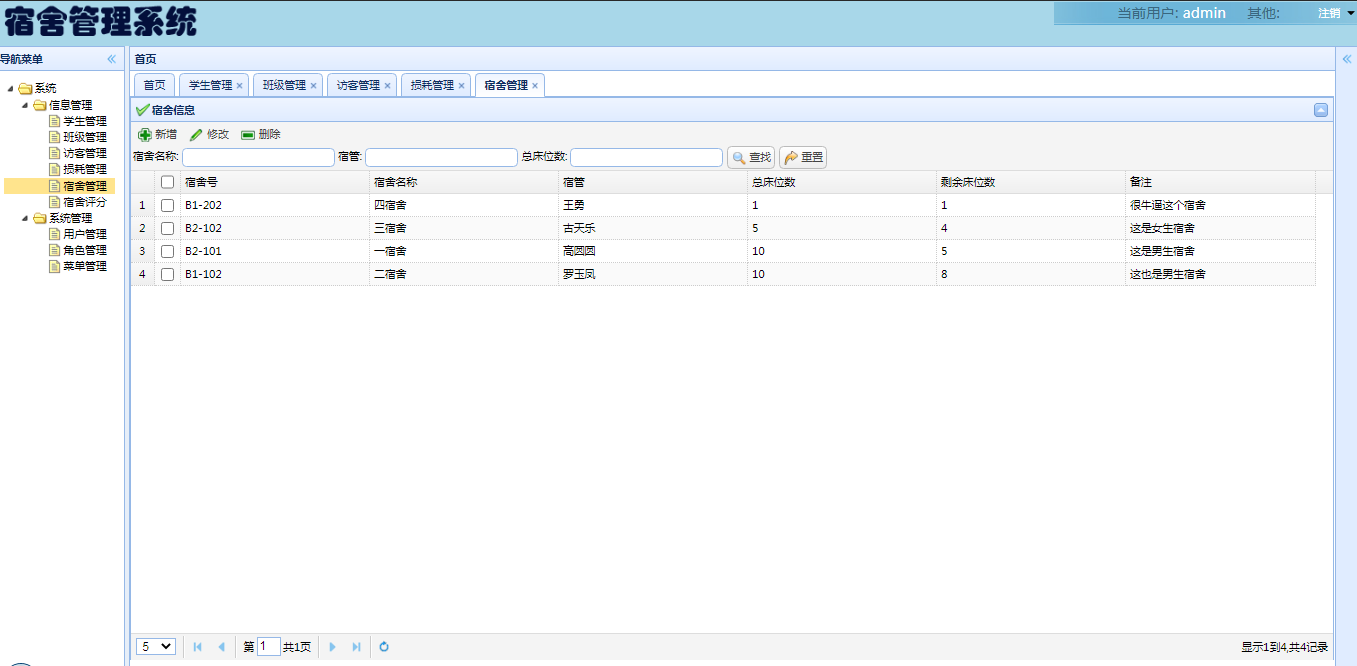This screenshot has width=1357, height=666.
Task: Open 访客管理 in navigation tree
Action: point(84,153)
